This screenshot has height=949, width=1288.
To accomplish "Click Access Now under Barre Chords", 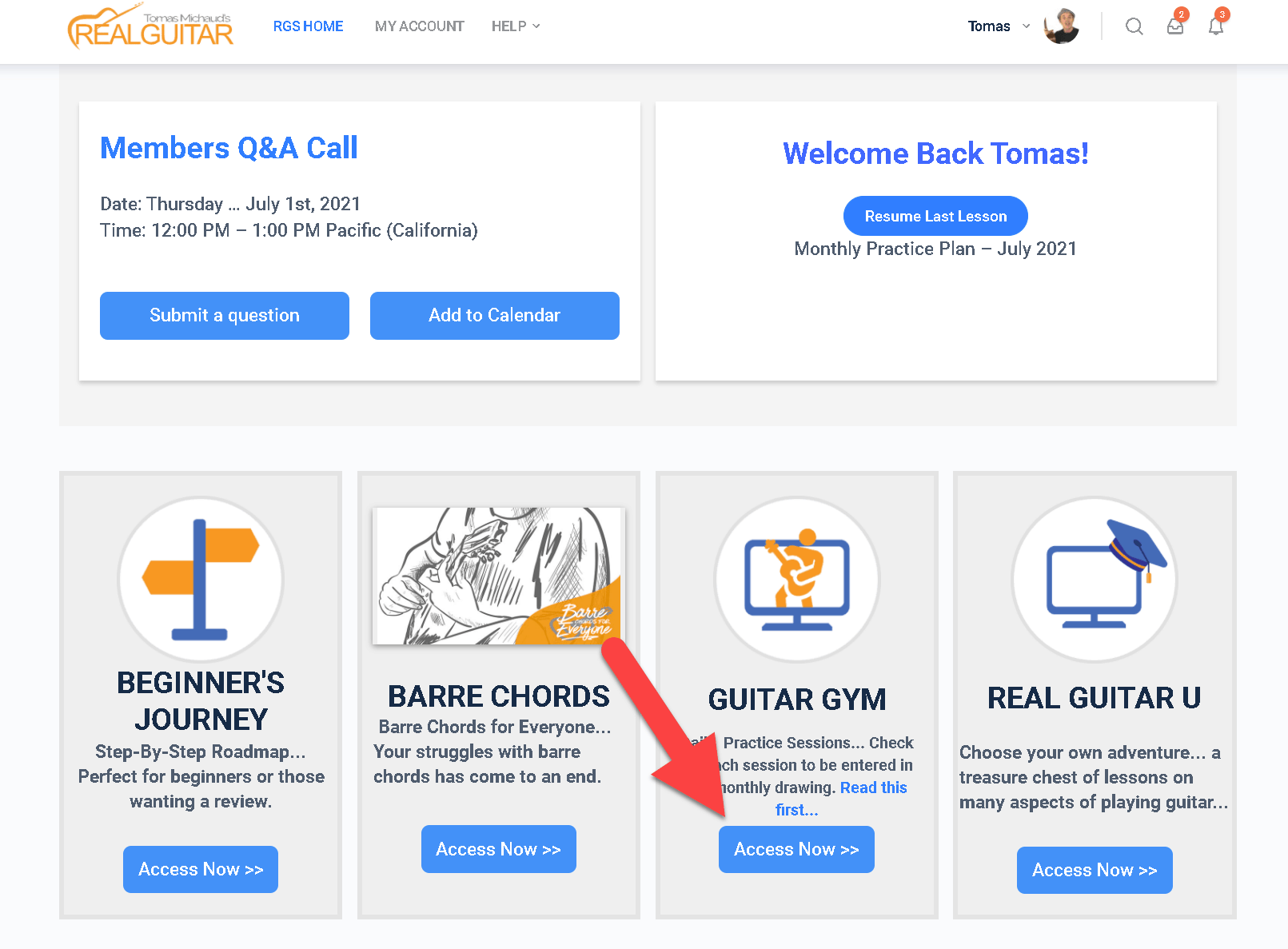I will pyautogui.click(x=499, y=849).
